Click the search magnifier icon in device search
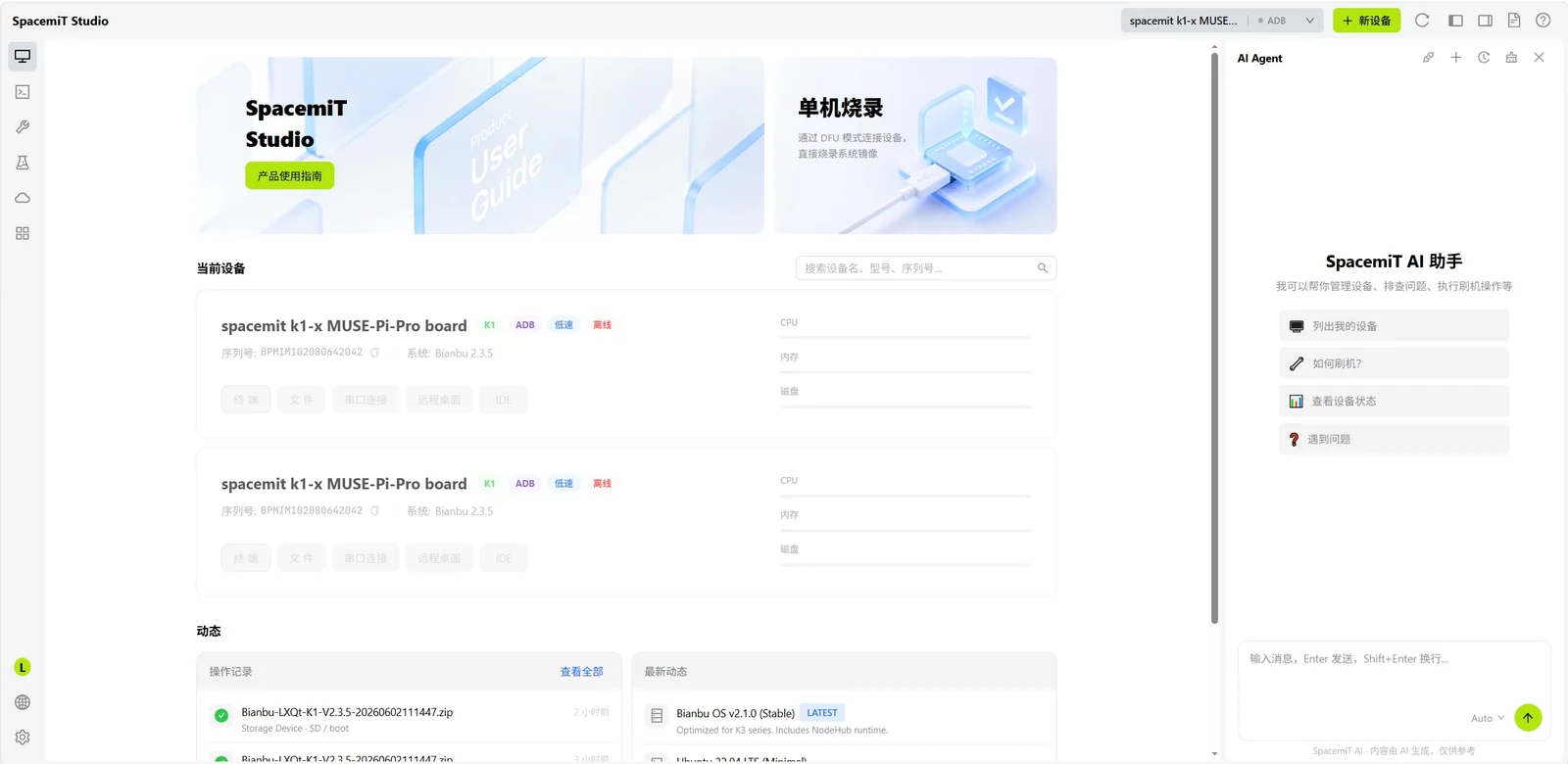Image resolution: width=1568 pixels, height=764 pixels. 1043,268
